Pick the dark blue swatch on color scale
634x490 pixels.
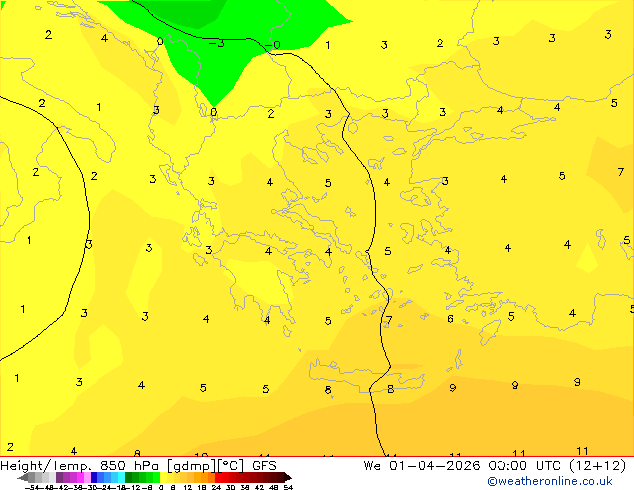[94, 477]
